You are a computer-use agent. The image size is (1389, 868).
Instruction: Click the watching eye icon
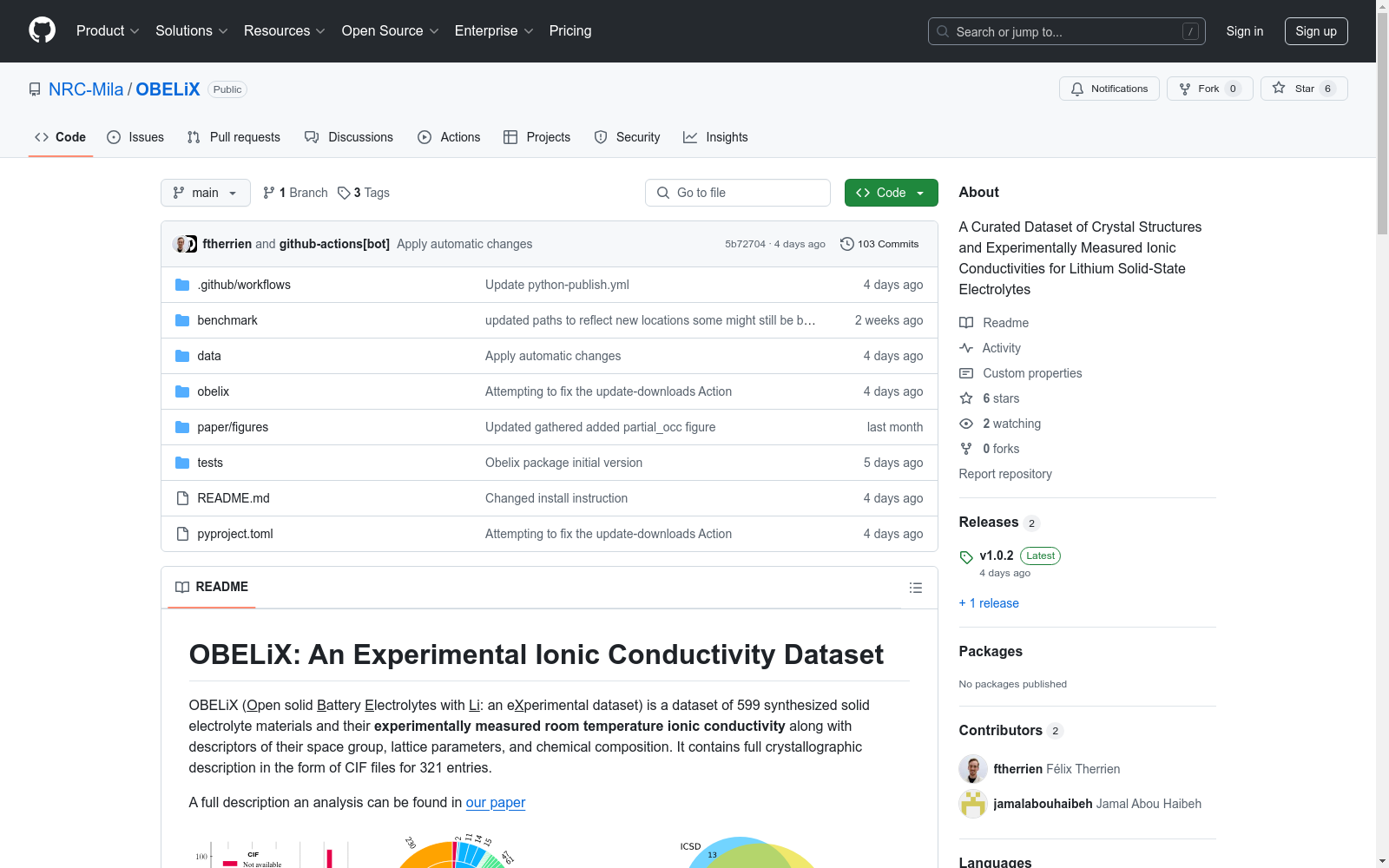(966, 424)
